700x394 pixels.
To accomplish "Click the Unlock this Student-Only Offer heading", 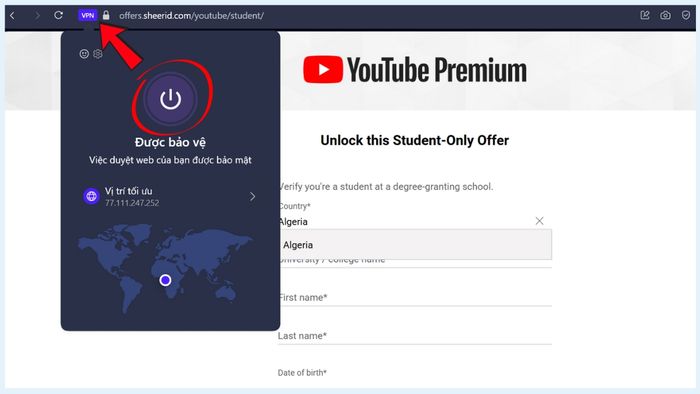I will click(415, 141).
